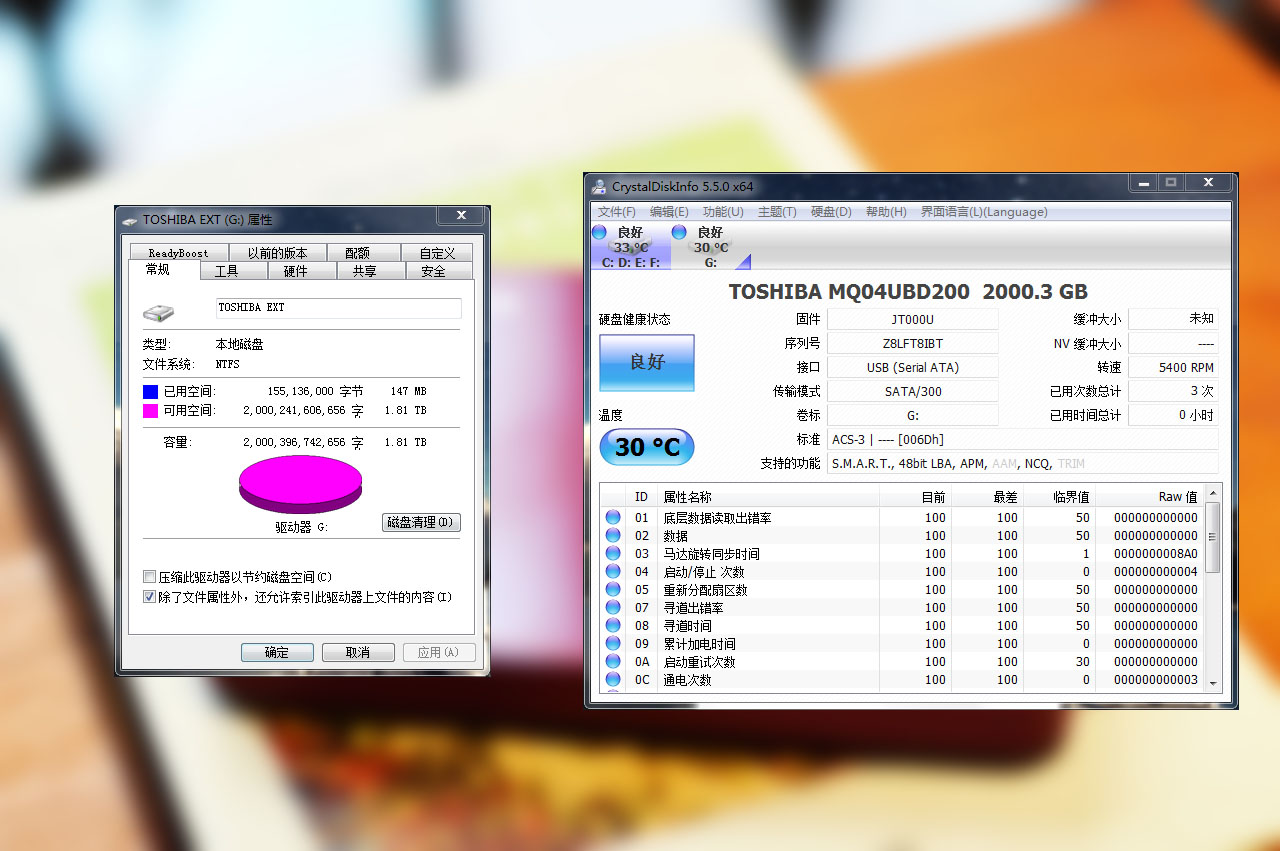This screenshot has height=851, width=1280.
Task: Click the power-on hours value 0 小时
Action: 1173,415
